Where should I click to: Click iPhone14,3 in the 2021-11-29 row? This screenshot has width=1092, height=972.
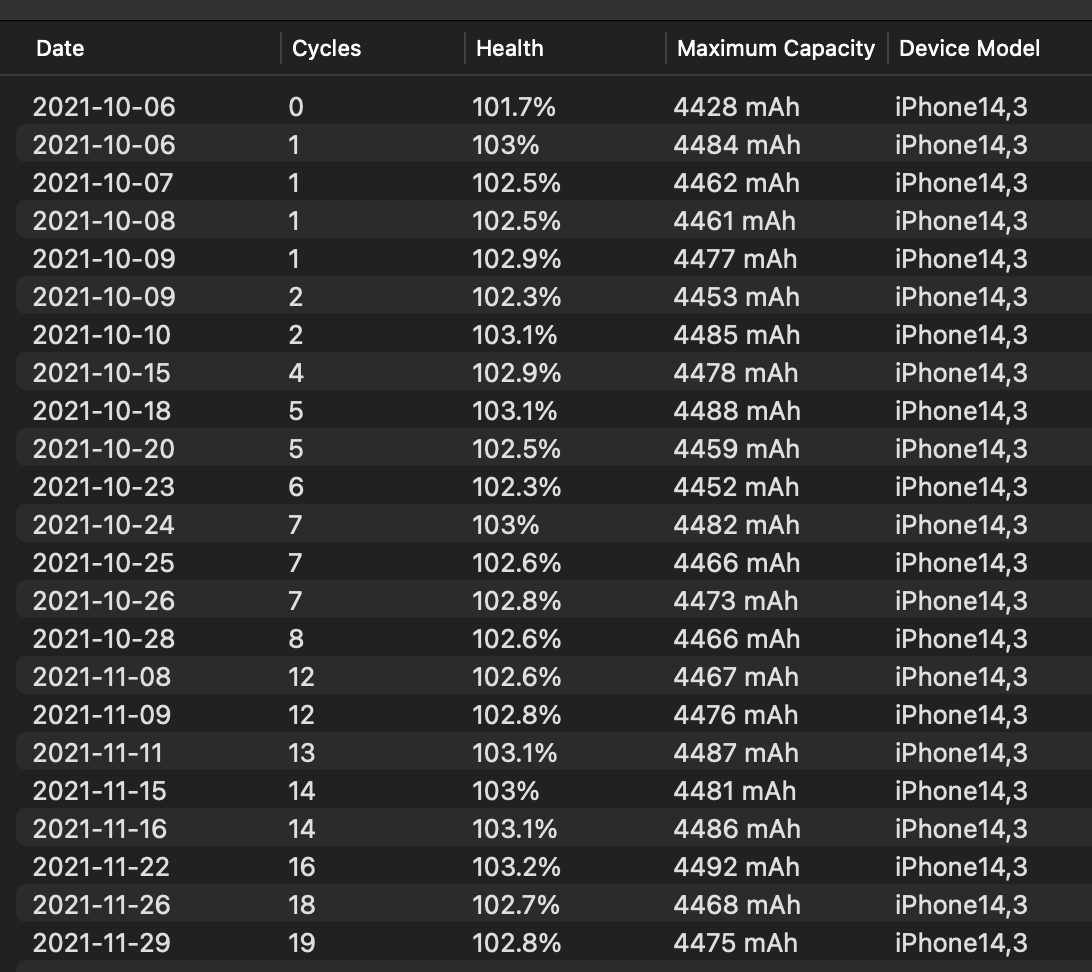[x=961, y=942]
